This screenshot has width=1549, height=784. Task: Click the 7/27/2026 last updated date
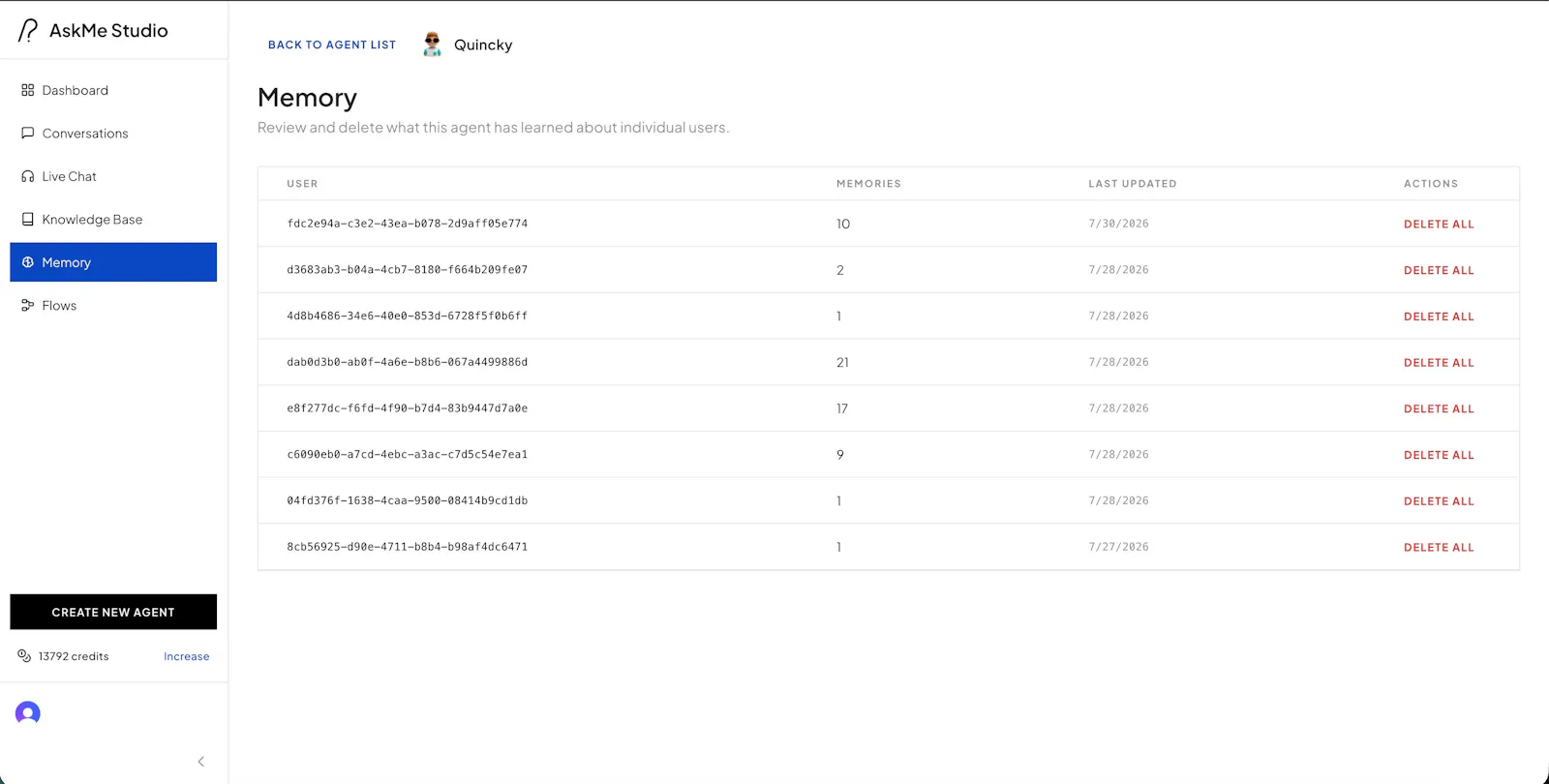(1118, 547)
